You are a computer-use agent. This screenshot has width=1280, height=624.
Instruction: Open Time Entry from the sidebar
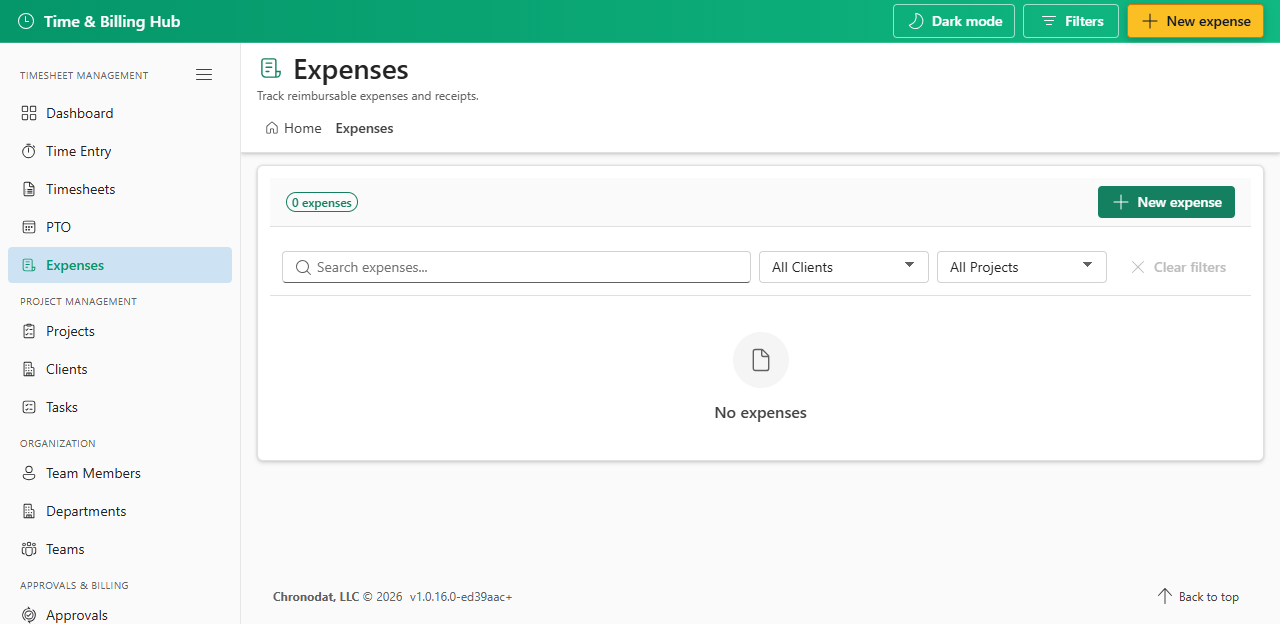click(120, 151)
